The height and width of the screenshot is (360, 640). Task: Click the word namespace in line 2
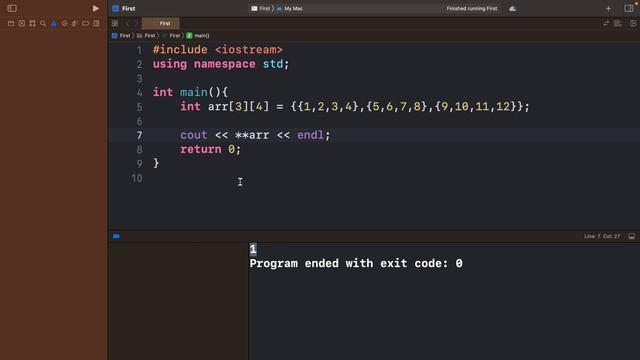point(224,64)
